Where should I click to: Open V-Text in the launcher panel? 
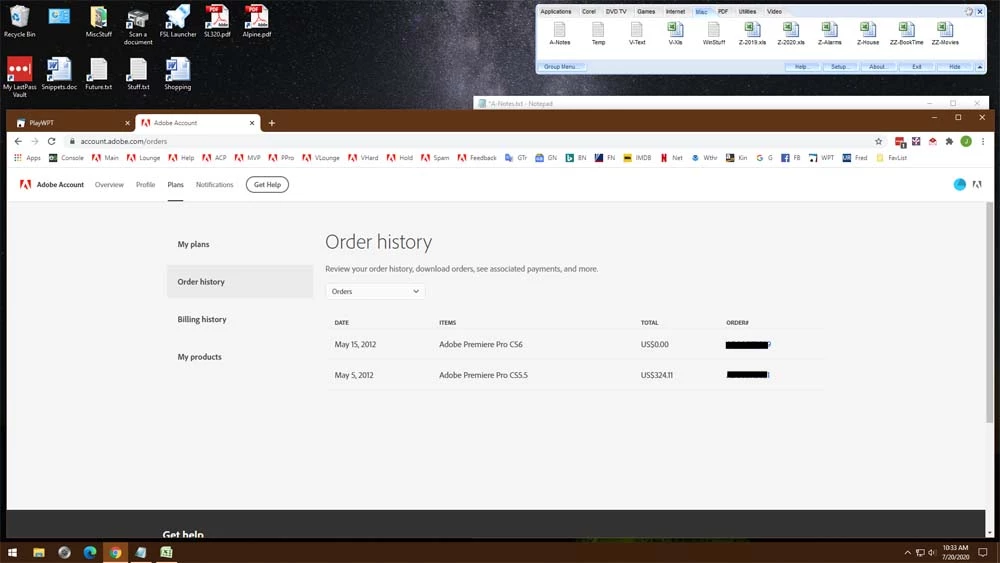[x=636, y=33]
